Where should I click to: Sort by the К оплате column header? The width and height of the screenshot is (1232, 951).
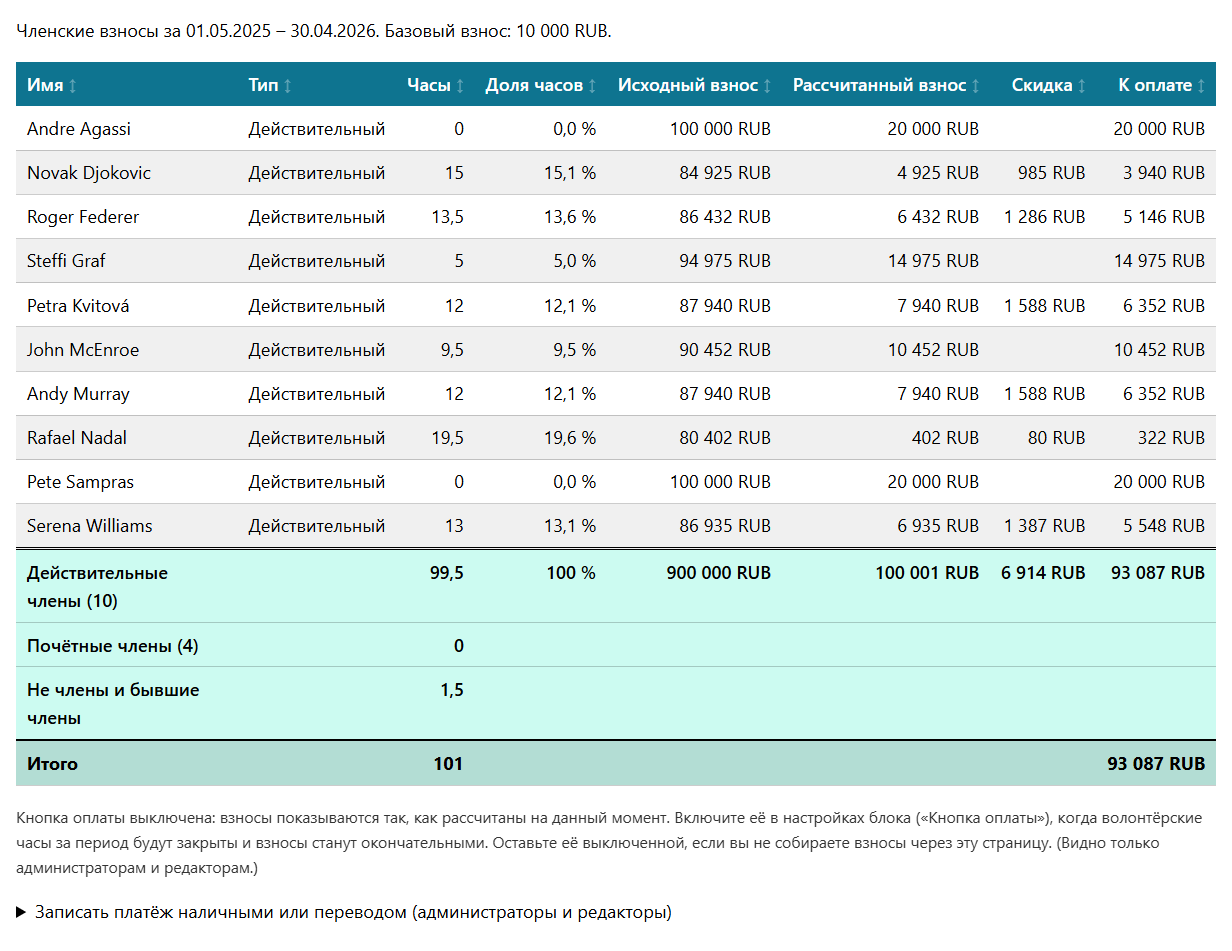click(x=1155, y=85)
